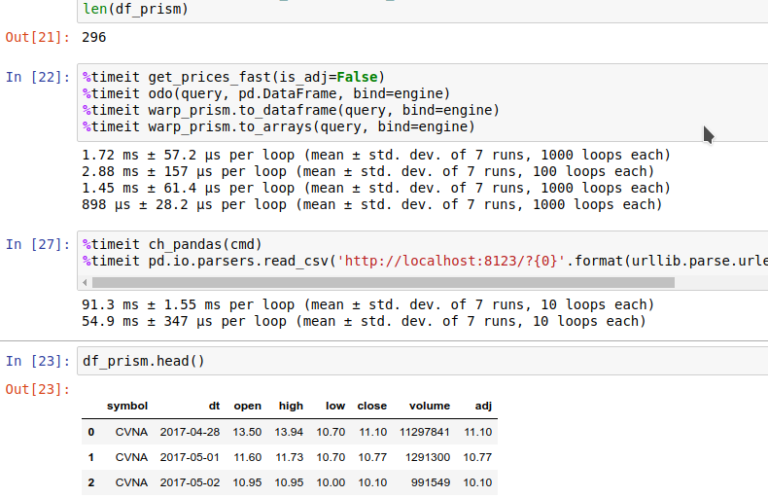768x497 pixels.
Task: Select the In [23] cell prompt
Action: [38, 361]
